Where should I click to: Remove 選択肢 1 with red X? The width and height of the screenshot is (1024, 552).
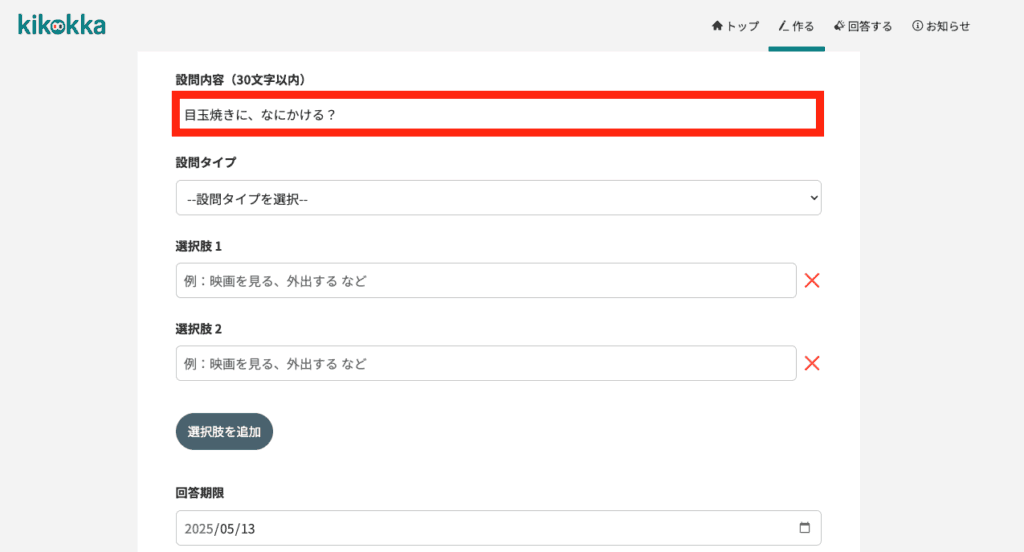pyautogui.click(x=812, y=280)
